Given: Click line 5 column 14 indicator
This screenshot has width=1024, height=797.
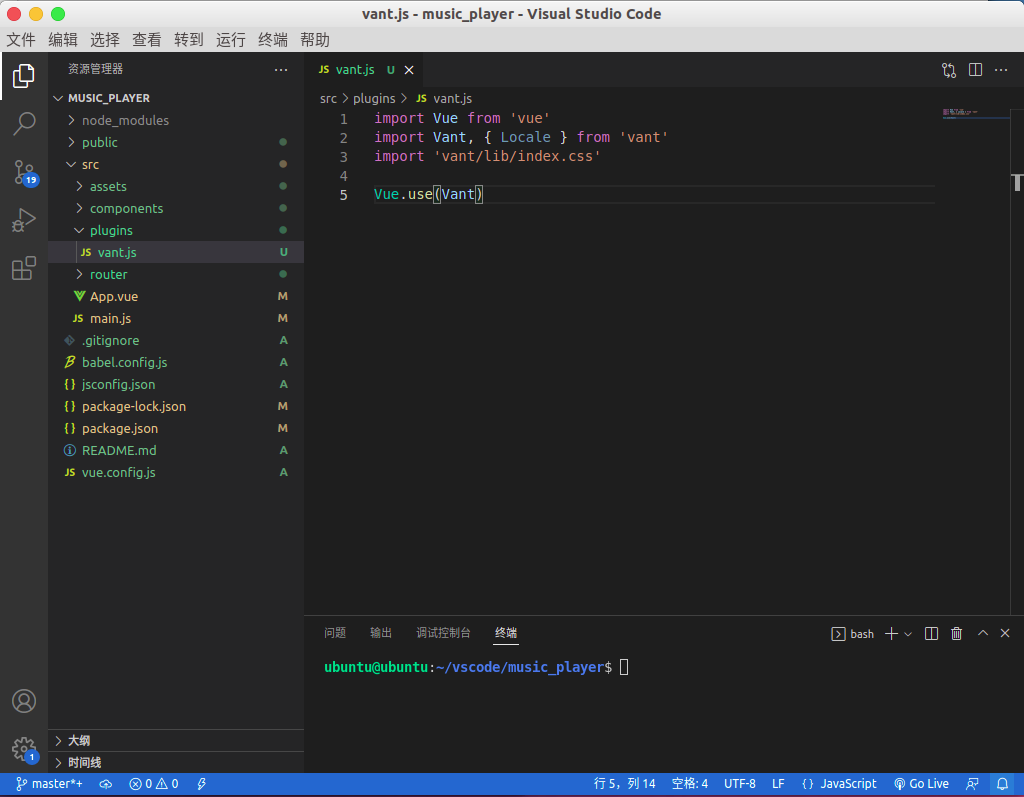Looking at the screenshot, I should coord(624,784).
